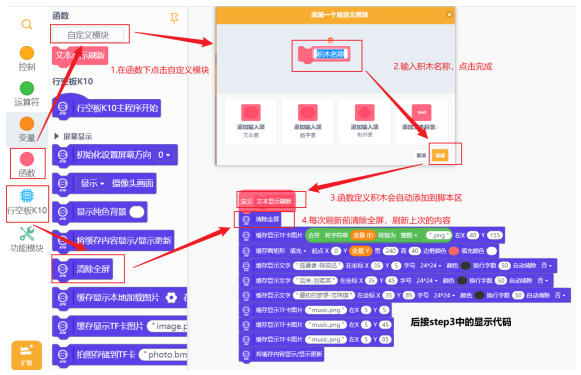Screen dimensions: 581x375
Task: Click 清除全屏 block in script area
Action: coord(261,219)
